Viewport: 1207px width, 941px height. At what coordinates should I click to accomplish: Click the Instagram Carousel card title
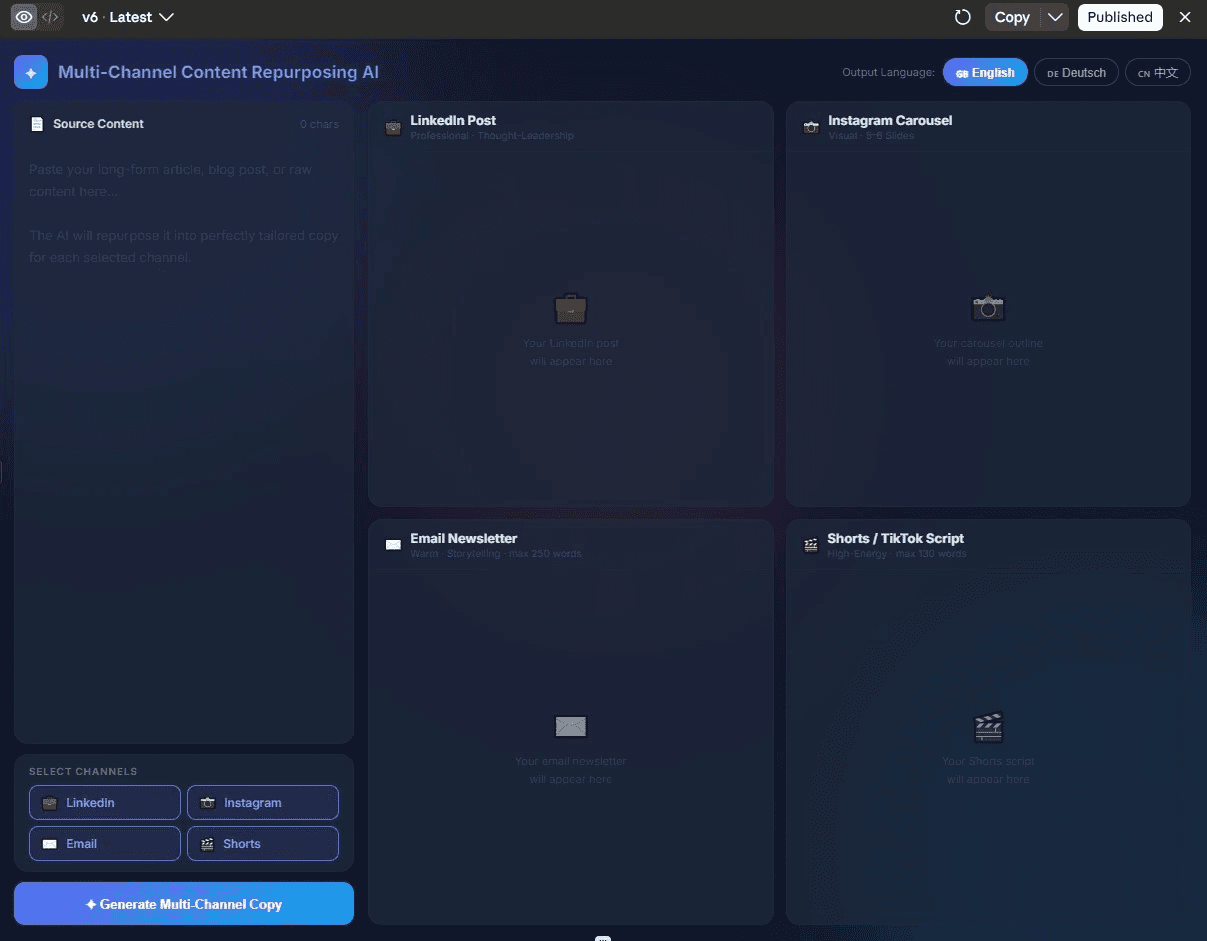pyautogui.click(x=890, y=120)
